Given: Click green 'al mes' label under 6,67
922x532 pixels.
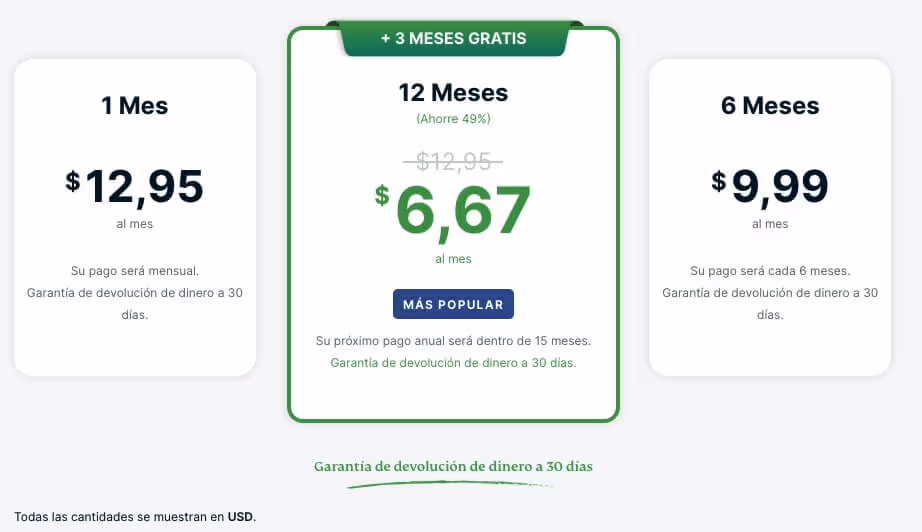Looking at the screenshot, I should (453, 259).
